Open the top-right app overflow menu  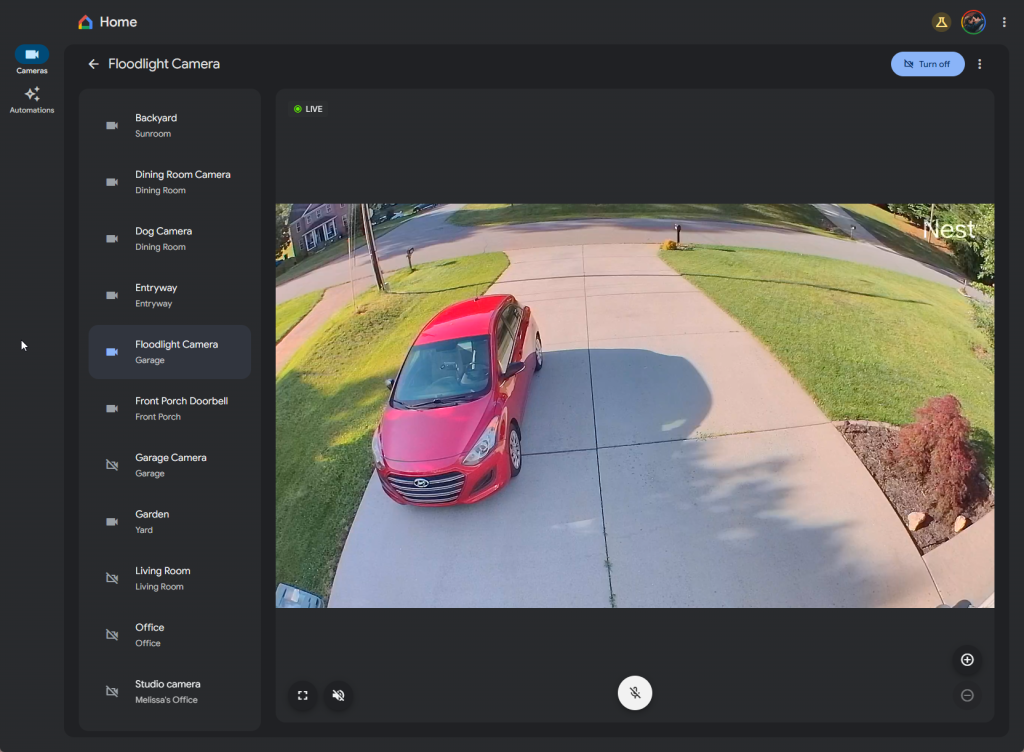tap(1004, 22)
